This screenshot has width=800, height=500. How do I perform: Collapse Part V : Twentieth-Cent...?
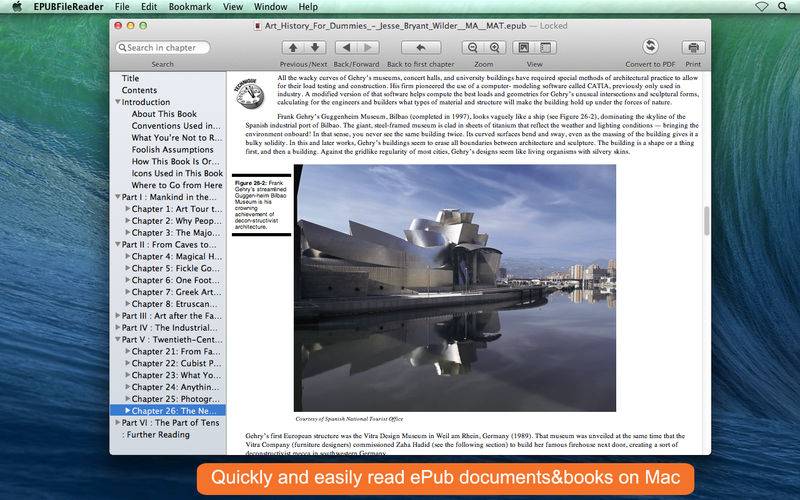[x=117, y=339]
